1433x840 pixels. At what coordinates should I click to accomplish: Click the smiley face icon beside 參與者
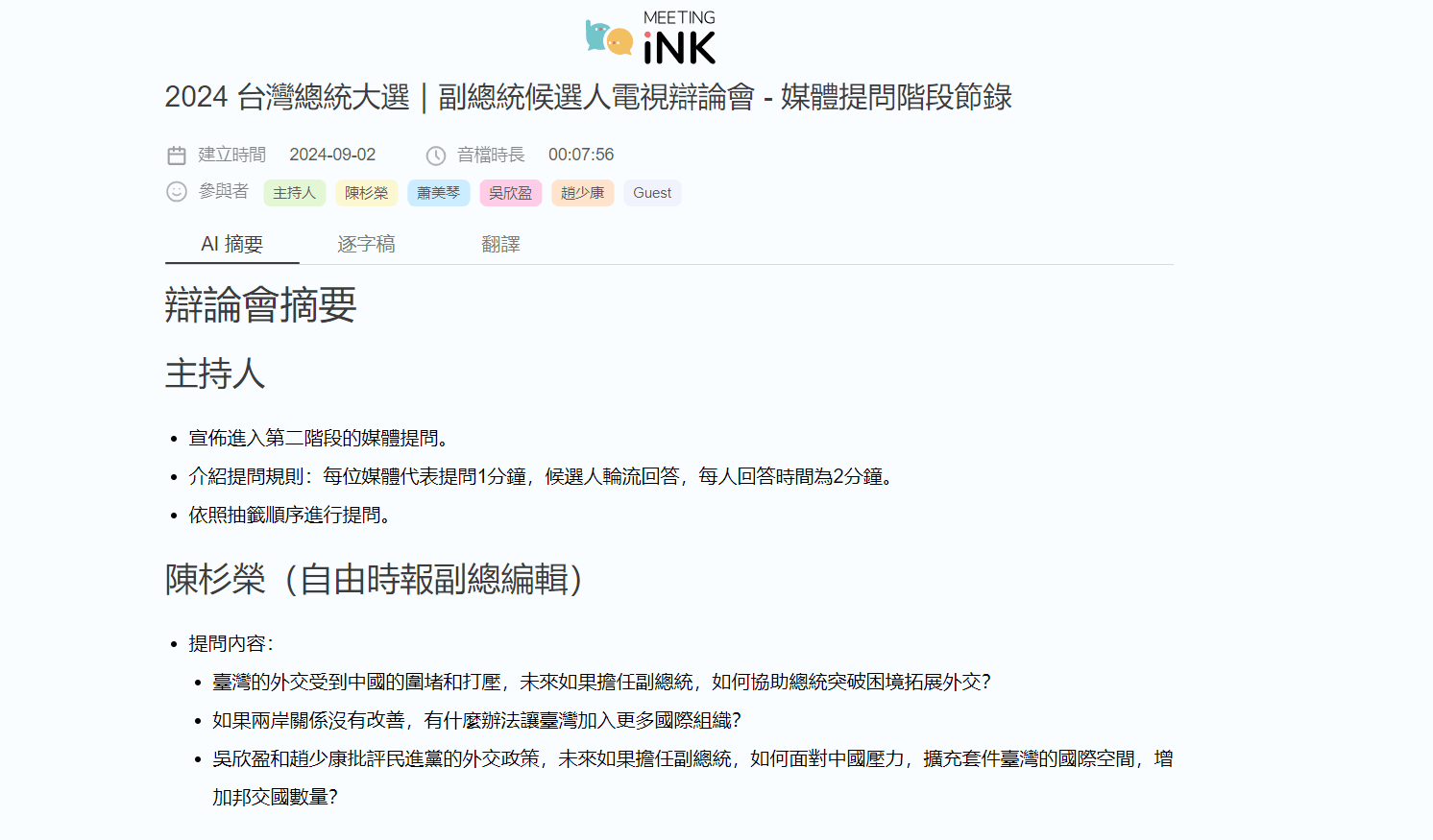point(177,192)
